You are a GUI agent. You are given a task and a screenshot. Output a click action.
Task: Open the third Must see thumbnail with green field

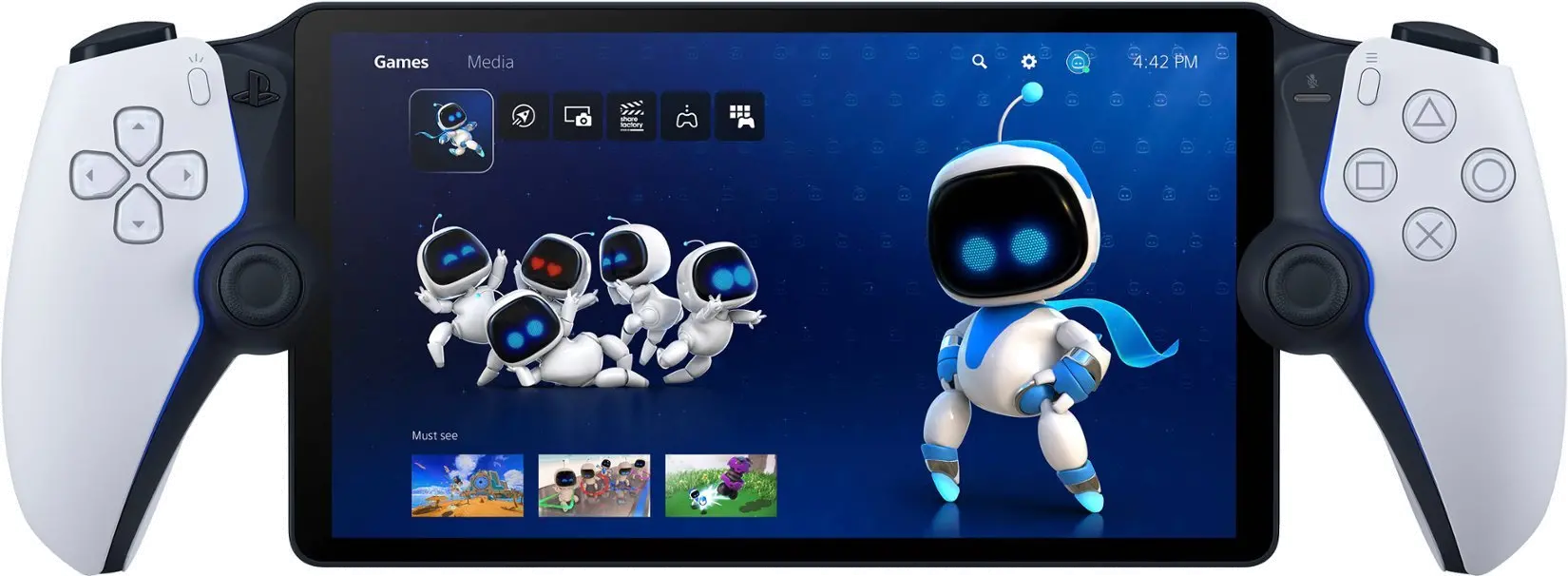click(720, 486)
